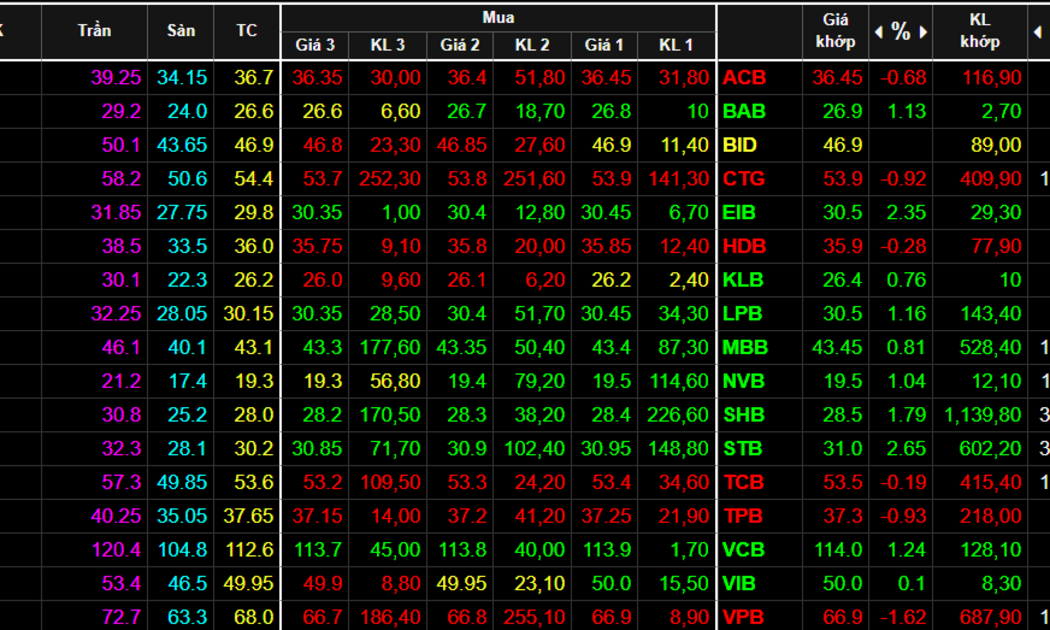Screen dimensions: 1050x630
Task: Select the KLB stock symbol
Action: coord(743,280)
